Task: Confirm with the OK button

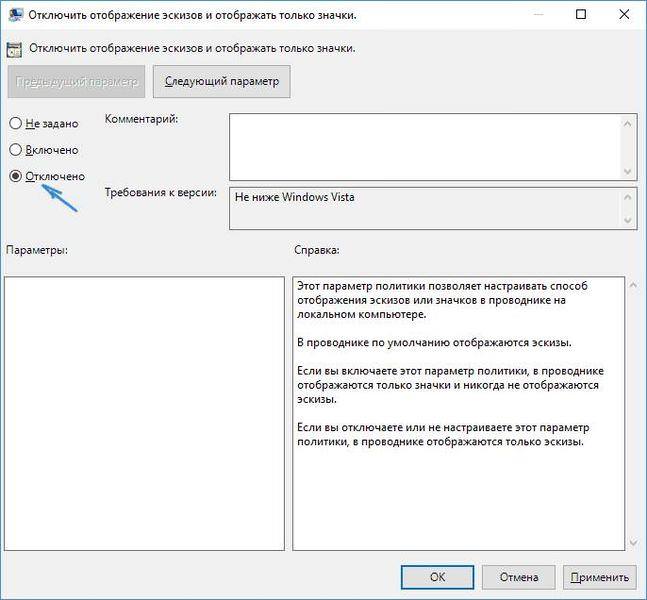Action: (437, 577)
